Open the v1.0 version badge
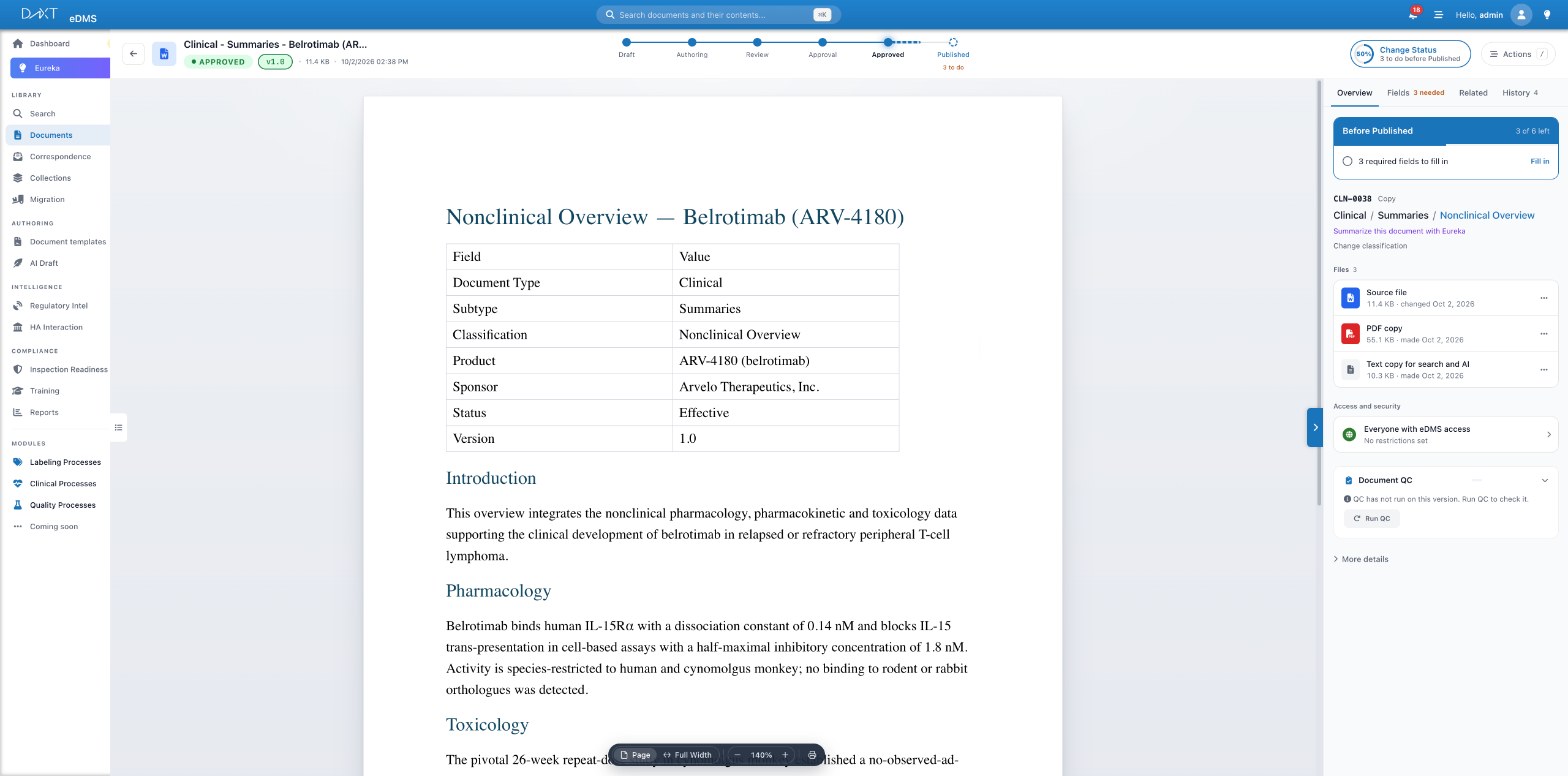The image size is (1568, 776). (x=274, y=62)
